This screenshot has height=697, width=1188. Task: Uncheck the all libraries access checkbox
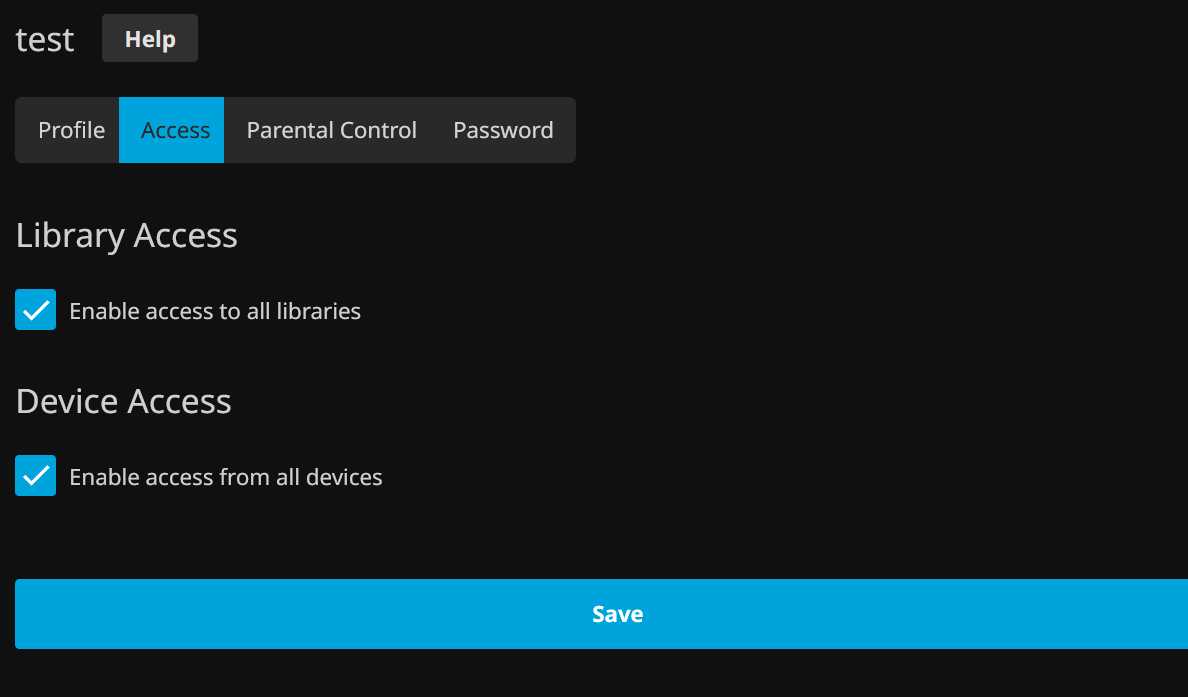point(36,310)
